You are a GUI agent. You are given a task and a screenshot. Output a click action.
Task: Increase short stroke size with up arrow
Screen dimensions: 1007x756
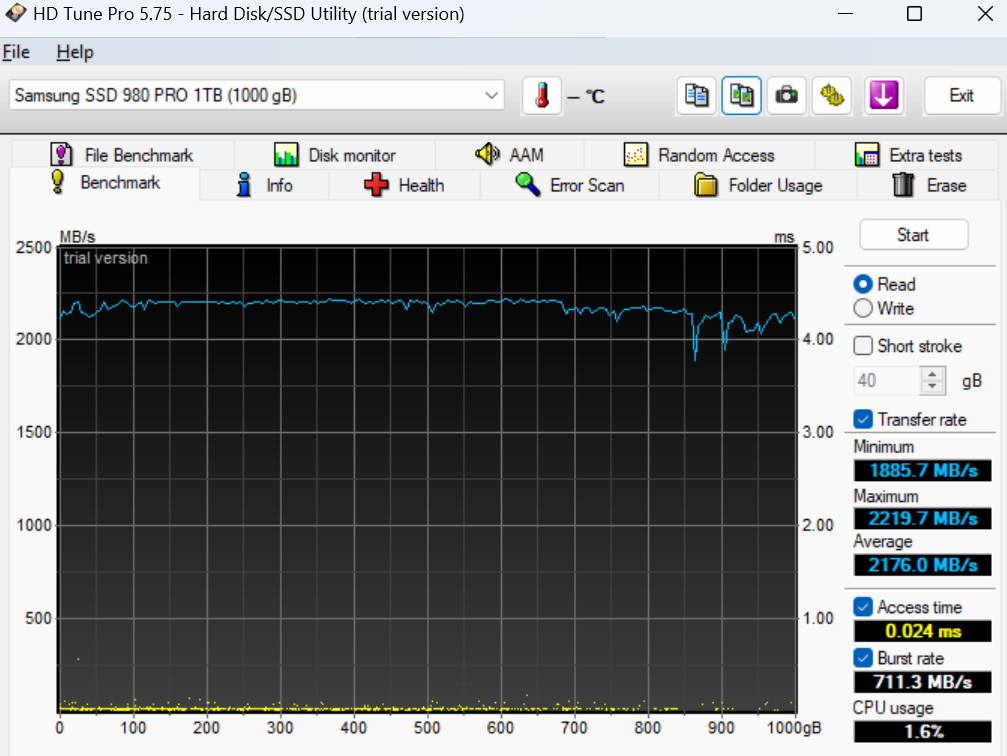pos(933,373)
